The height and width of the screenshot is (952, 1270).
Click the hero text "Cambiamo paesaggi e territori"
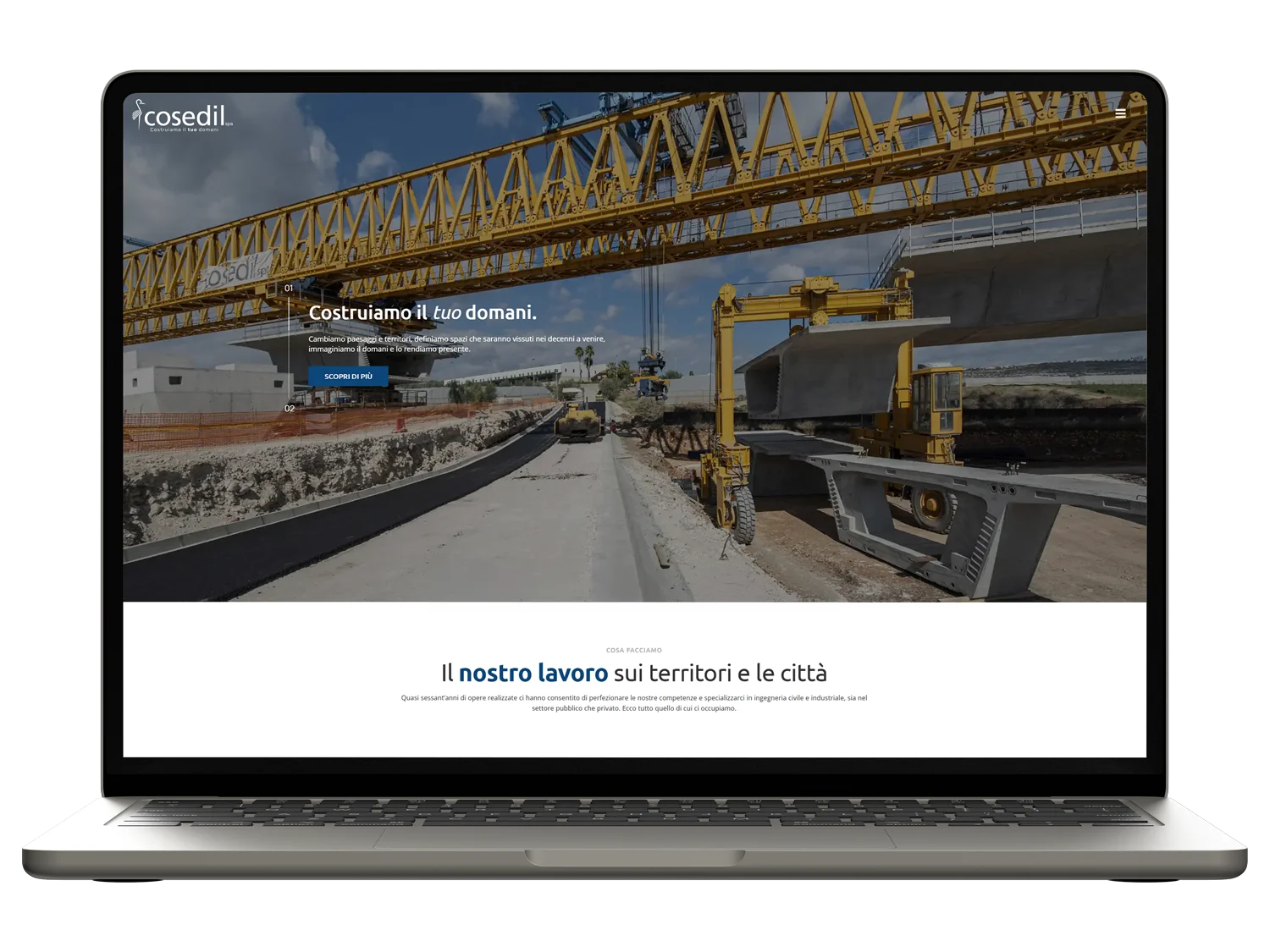click(x=456, y=344)
